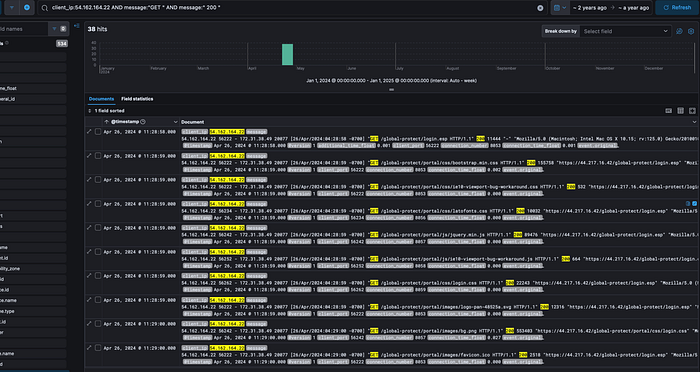Clear the search query with the X icon
The image size is (700, 372).
[x=540, y=8]
